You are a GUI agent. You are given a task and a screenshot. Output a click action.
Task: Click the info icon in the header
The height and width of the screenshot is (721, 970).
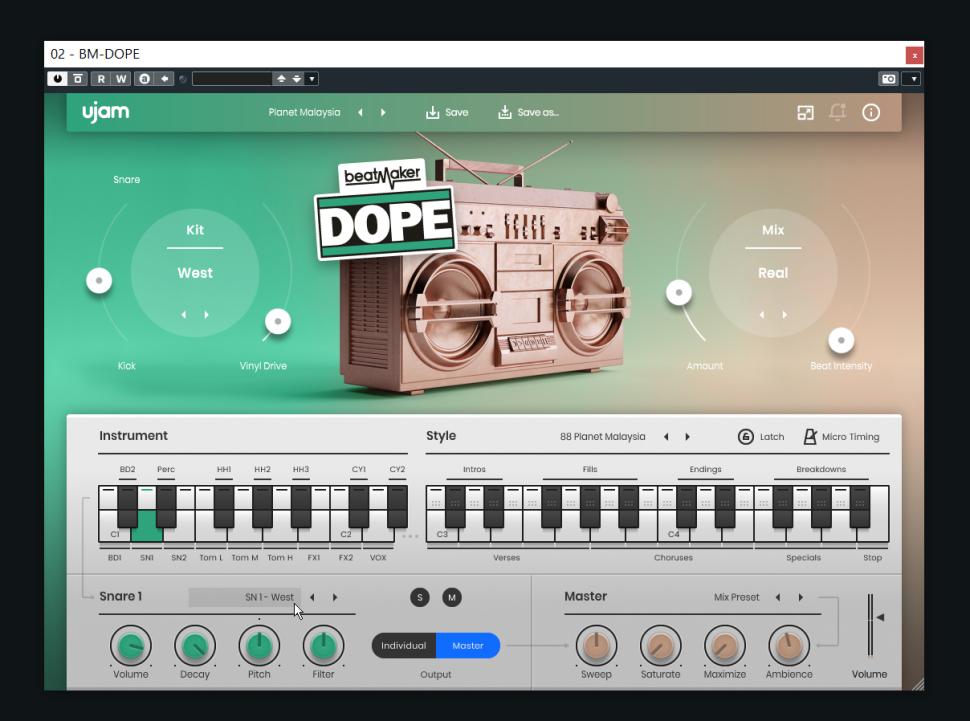point(871,113)
